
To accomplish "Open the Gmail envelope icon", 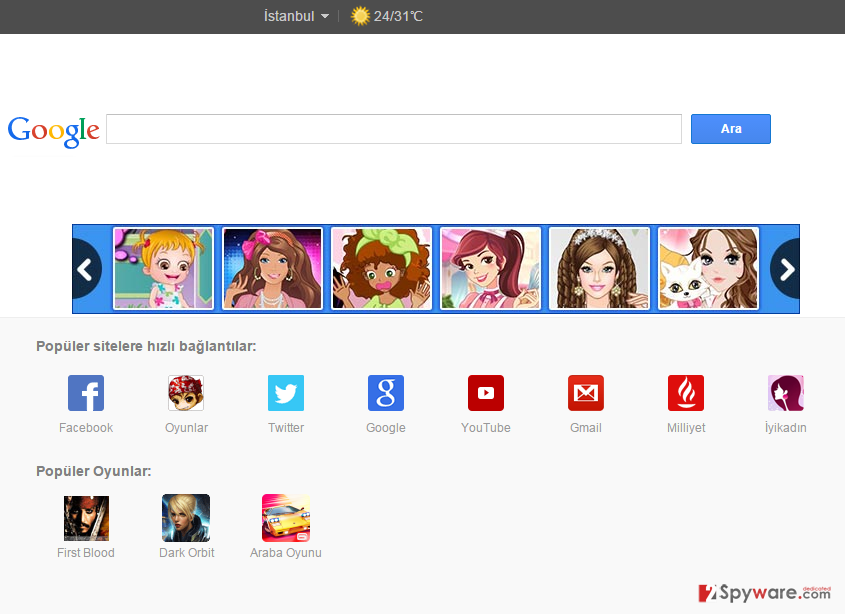I will click(x=586, y=393).
